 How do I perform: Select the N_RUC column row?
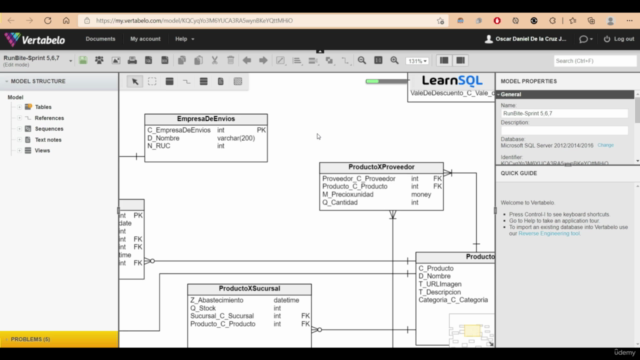click(206, 146)
